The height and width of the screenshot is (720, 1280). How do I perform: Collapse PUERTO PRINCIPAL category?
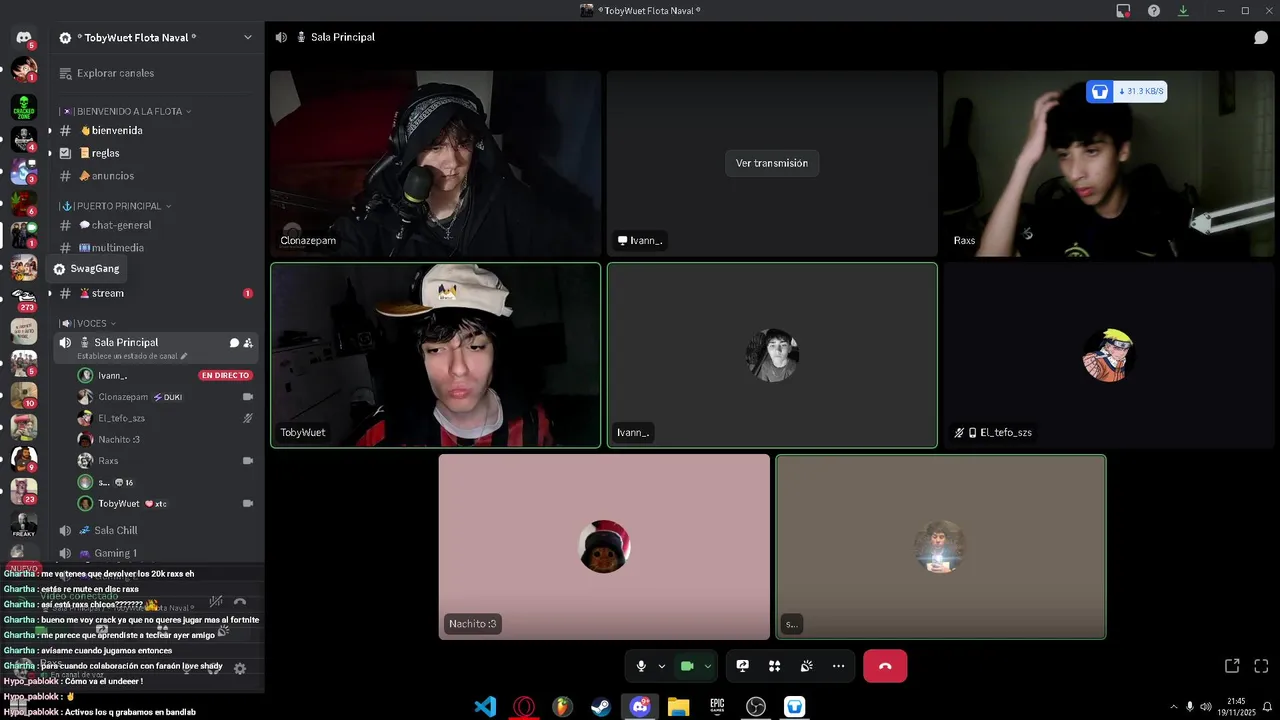[116, 206]
